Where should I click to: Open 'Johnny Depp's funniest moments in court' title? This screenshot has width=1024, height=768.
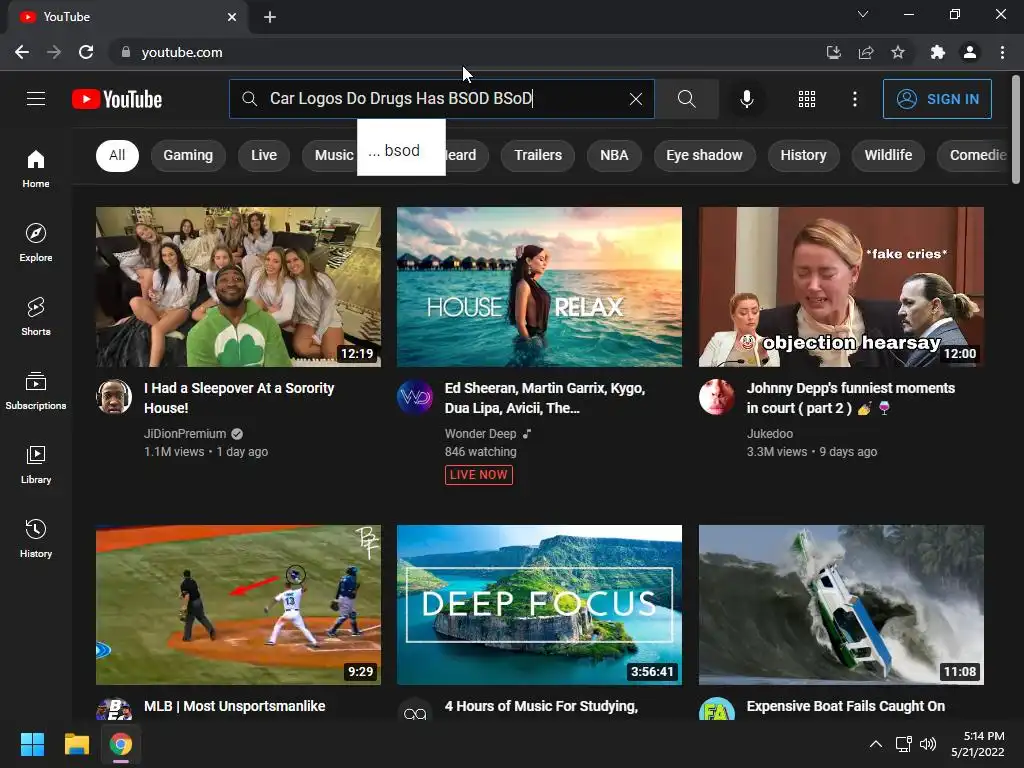(850, 398)
